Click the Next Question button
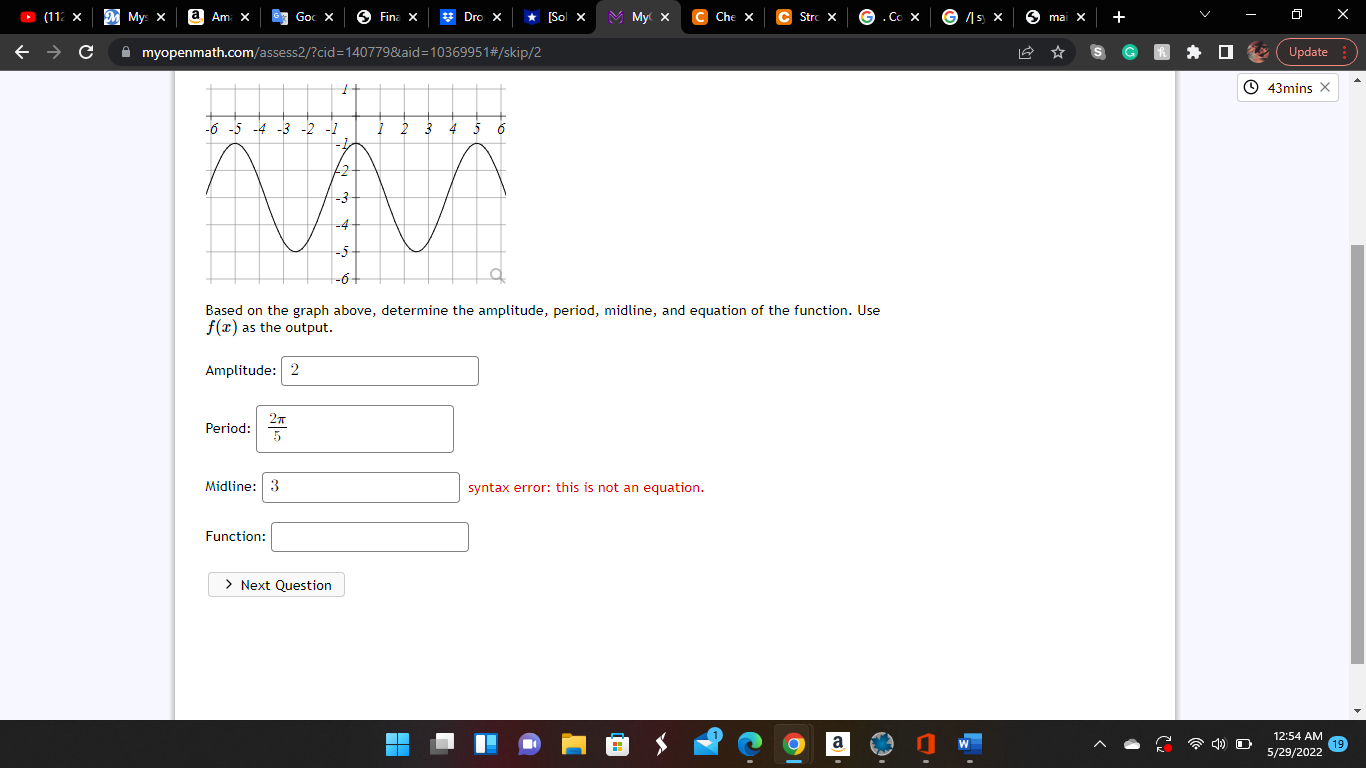Screen dimensions: 1366x768 (276, 584)
